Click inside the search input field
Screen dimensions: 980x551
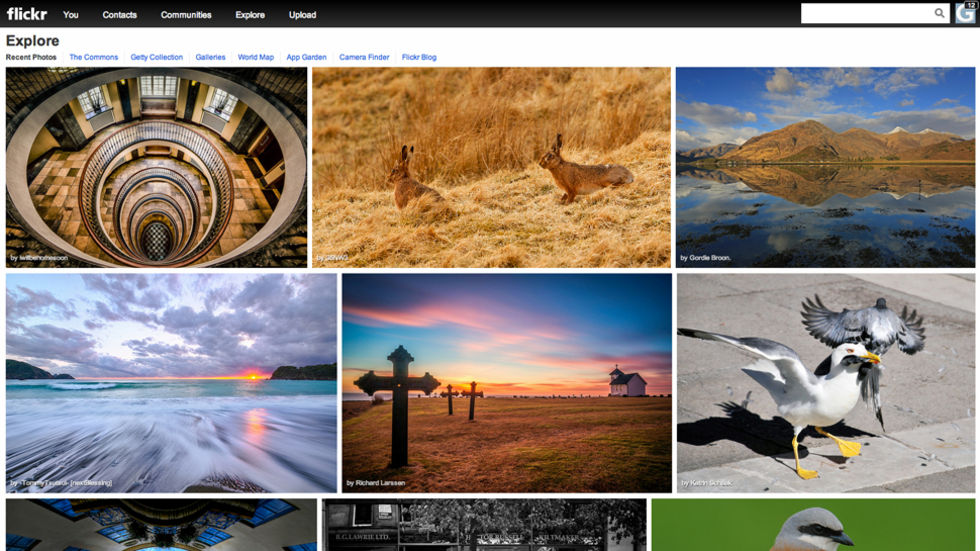pos(865,14)
